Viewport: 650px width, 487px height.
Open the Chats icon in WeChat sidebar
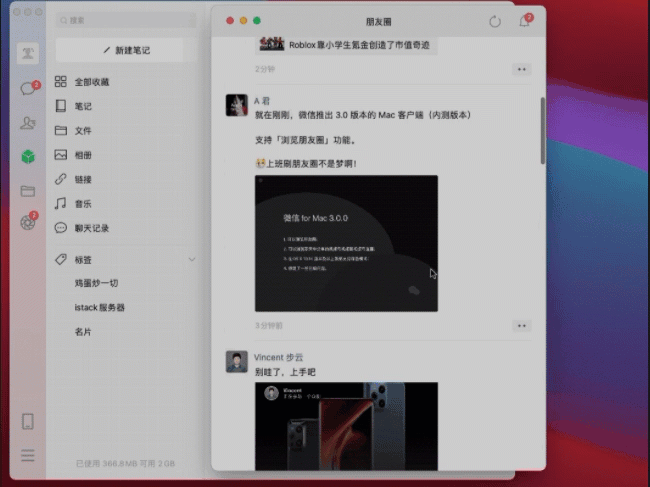[28, 88]
